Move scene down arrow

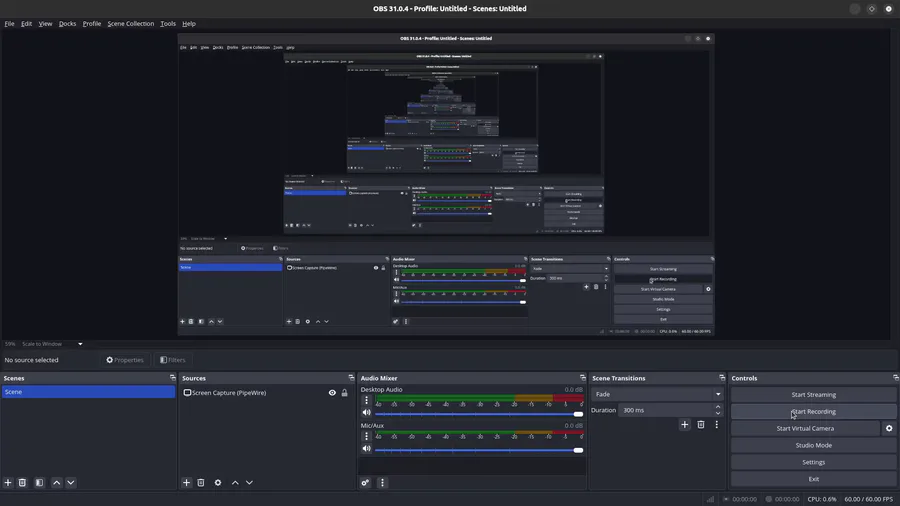pyautogui.click(x=71, y=482)
